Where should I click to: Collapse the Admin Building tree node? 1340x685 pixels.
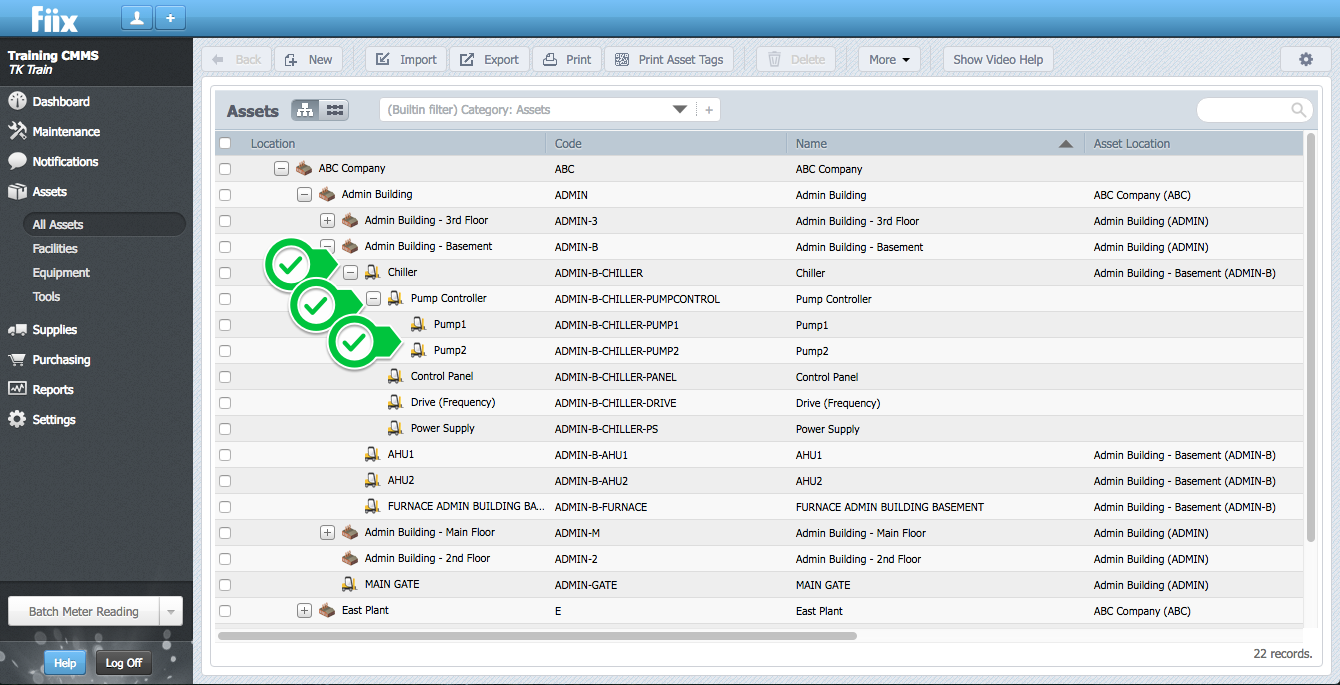[304, 195]
